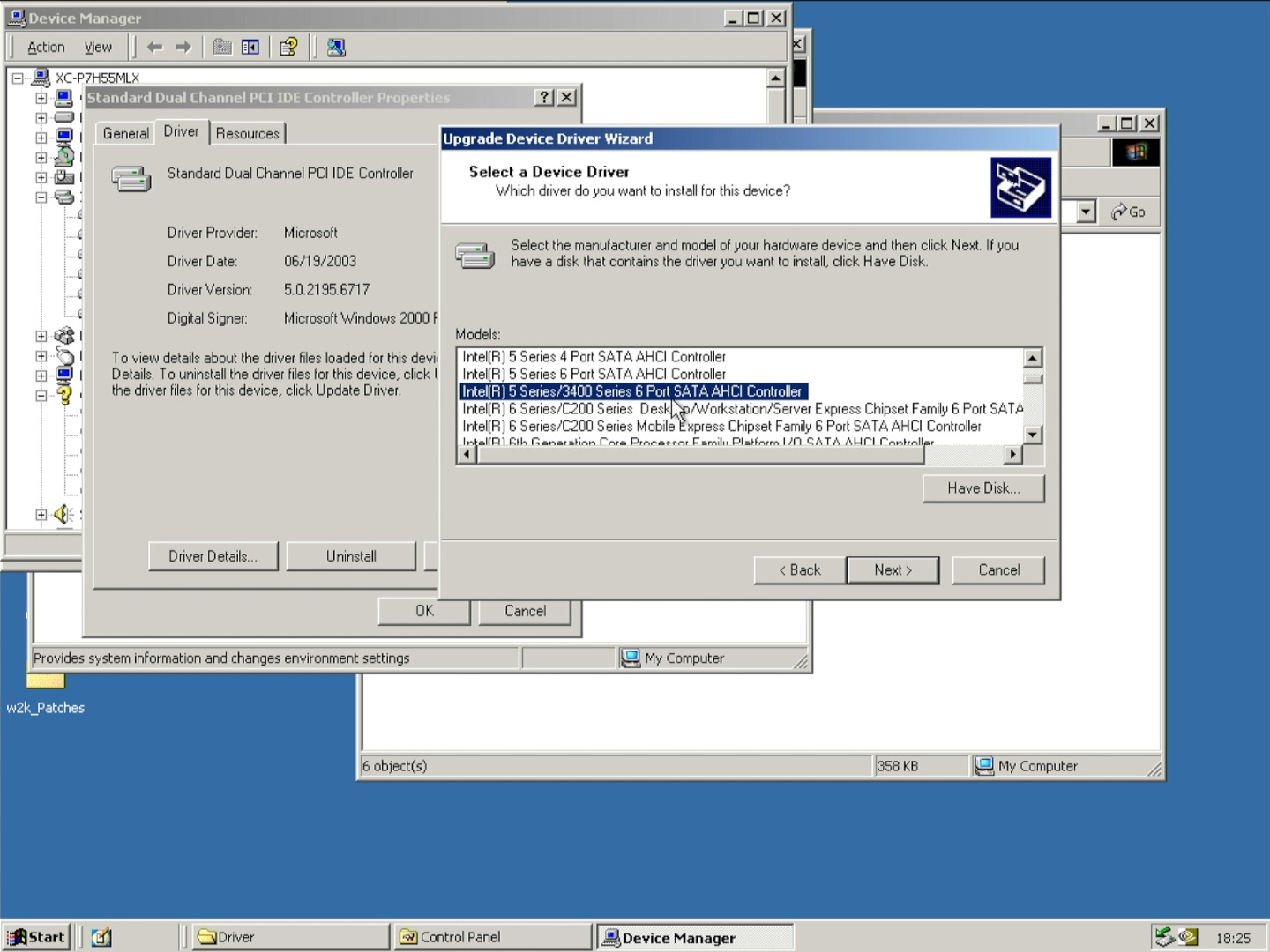This screenshot has width=1270, height=952.
Task: Switch to the Driver tab
Action: pyautogui.click(x=181, y=131)
